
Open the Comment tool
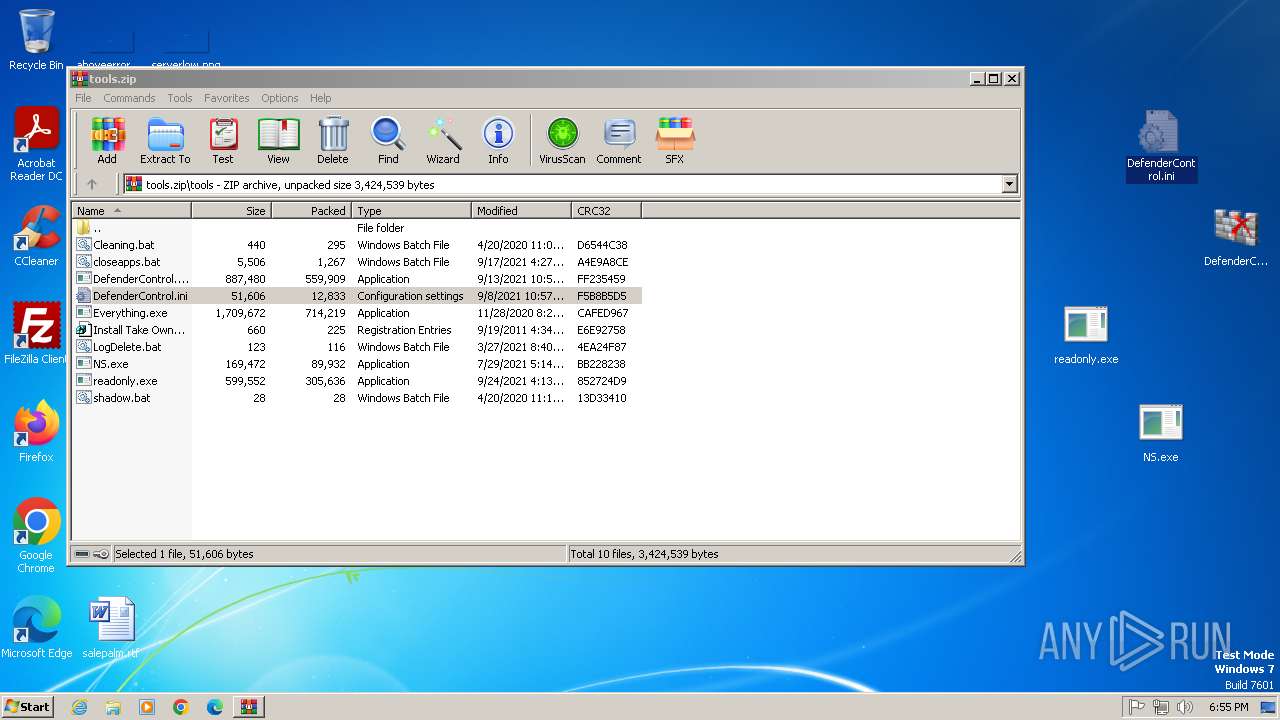[x=619, y=140]
